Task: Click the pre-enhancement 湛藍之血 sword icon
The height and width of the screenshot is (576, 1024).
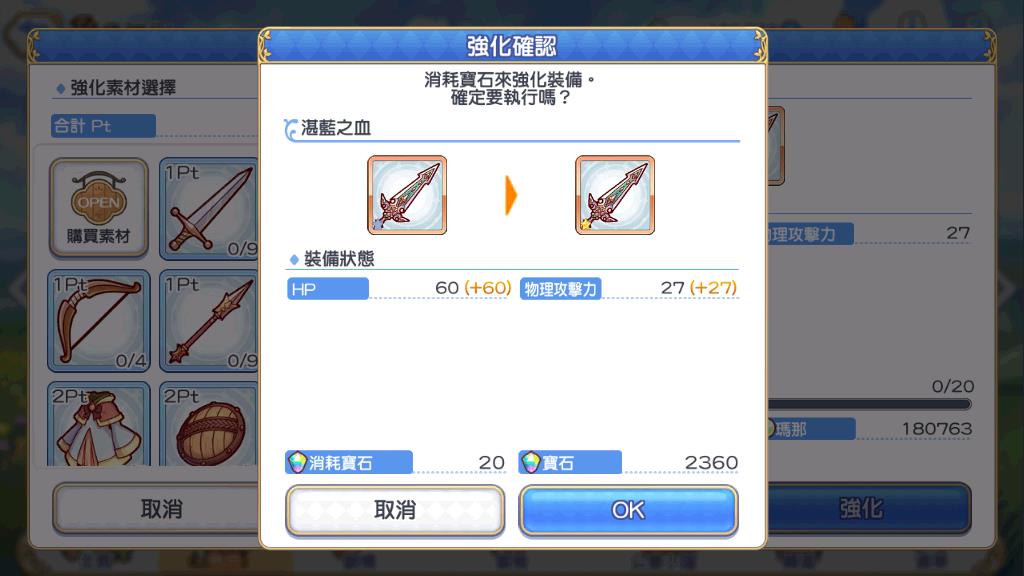Action: 407,195
